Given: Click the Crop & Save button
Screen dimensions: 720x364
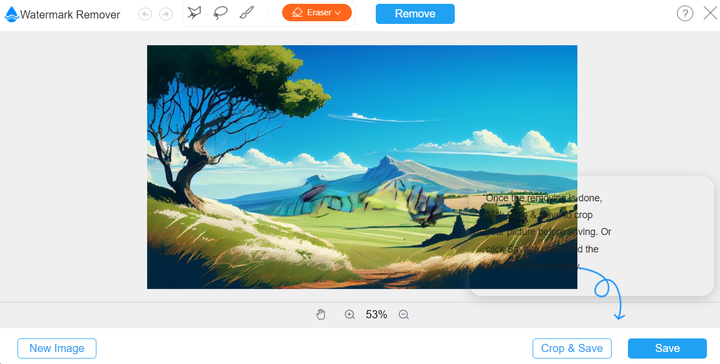Looking at the screenshot, I should click(x=572, y=348).
